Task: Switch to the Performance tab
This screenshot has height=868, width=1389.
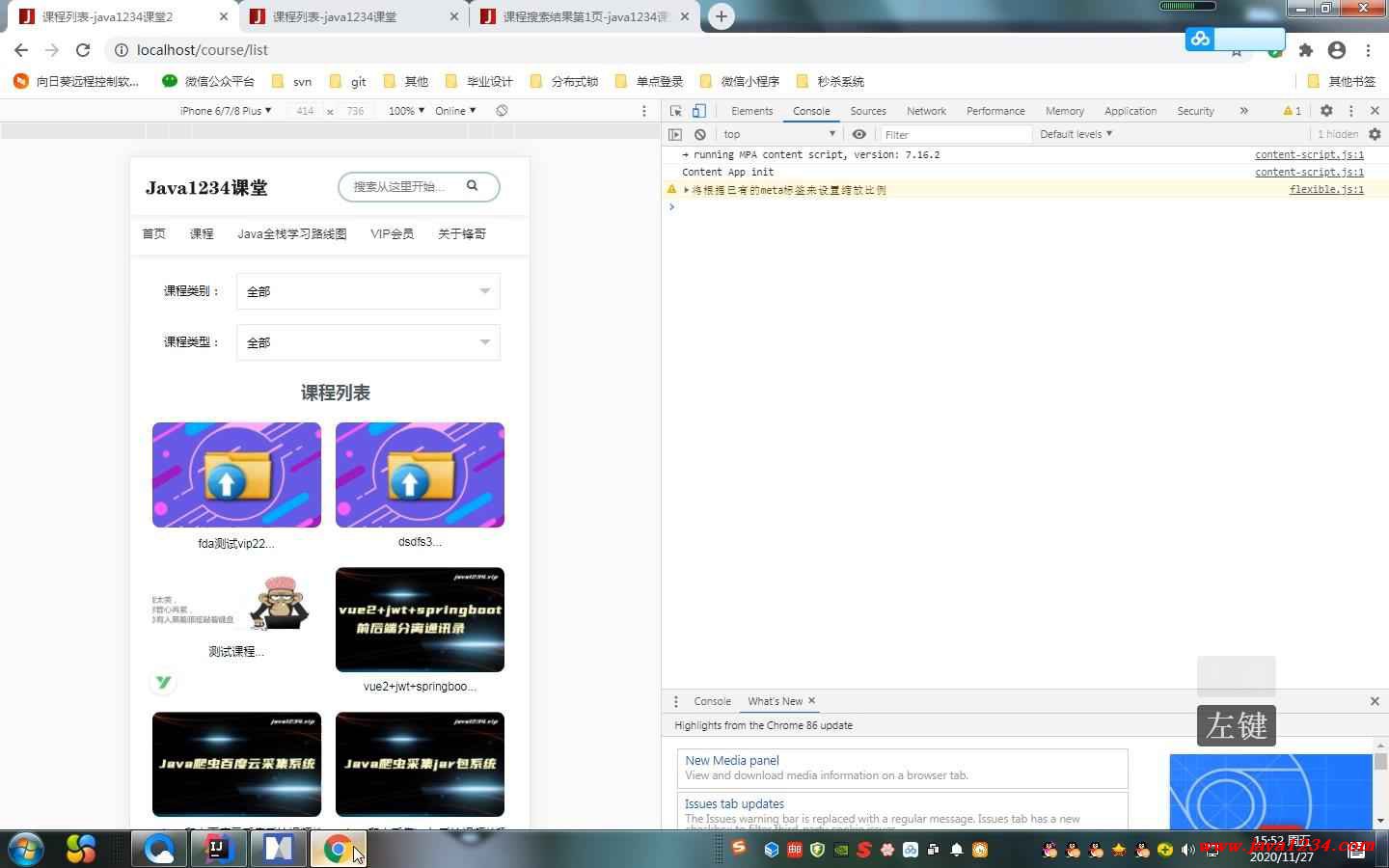Action: click(995, 111)
